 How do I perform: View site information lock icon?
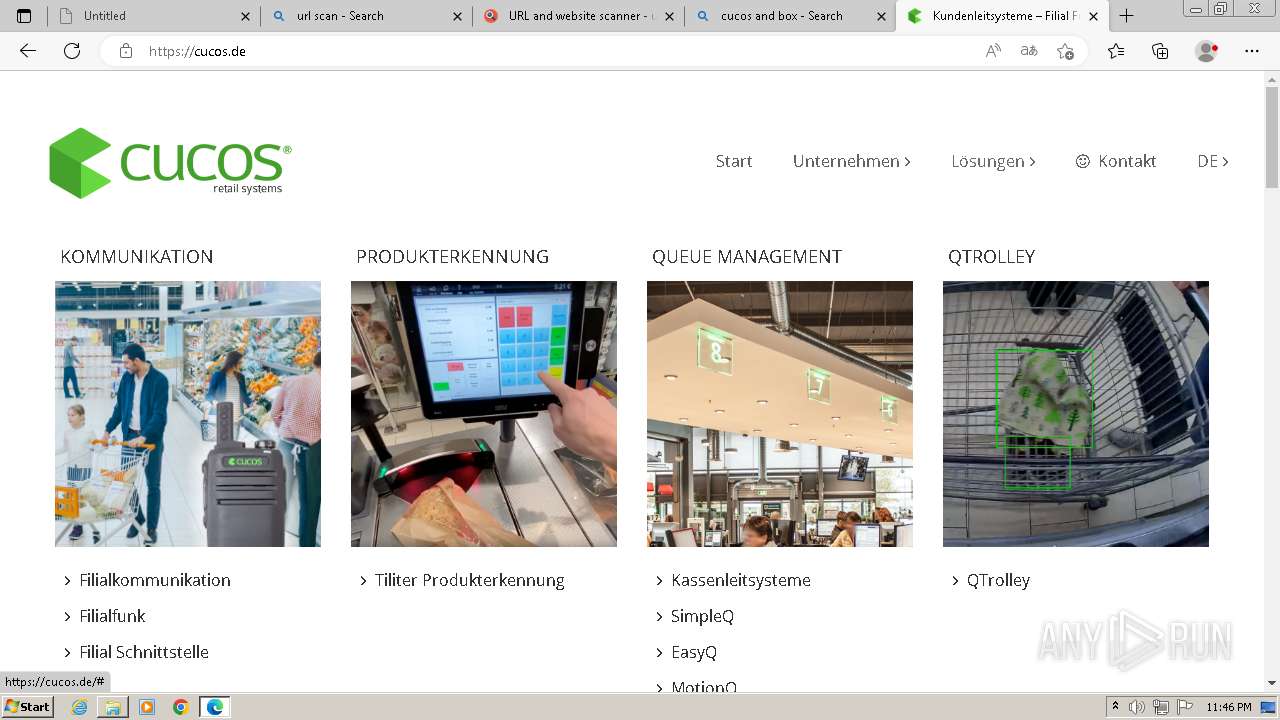(126, 51)
